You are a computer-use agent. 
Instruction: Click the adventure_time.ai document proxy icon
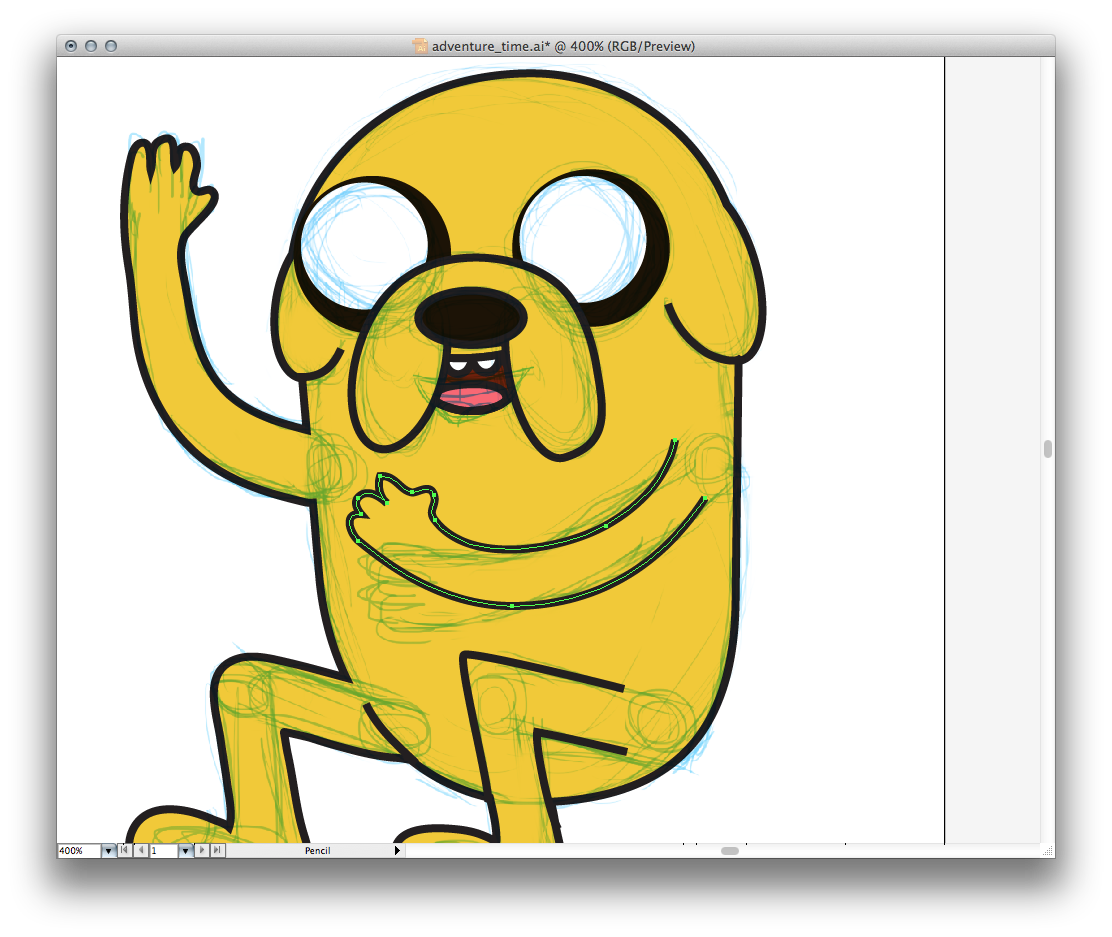coord(420,46)
